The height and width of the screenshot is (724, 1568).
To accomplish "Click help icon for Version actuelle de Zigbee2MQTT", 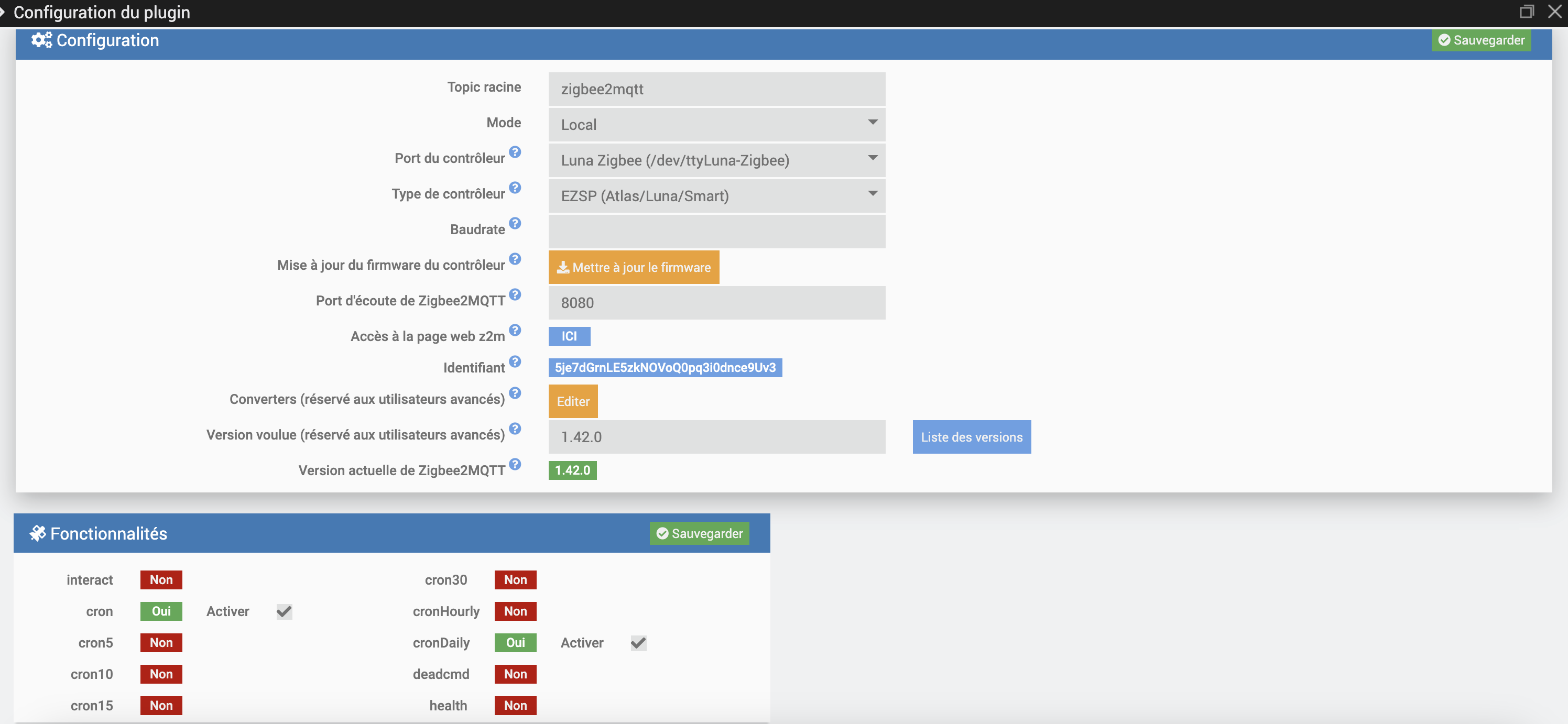I will [515, 464].
